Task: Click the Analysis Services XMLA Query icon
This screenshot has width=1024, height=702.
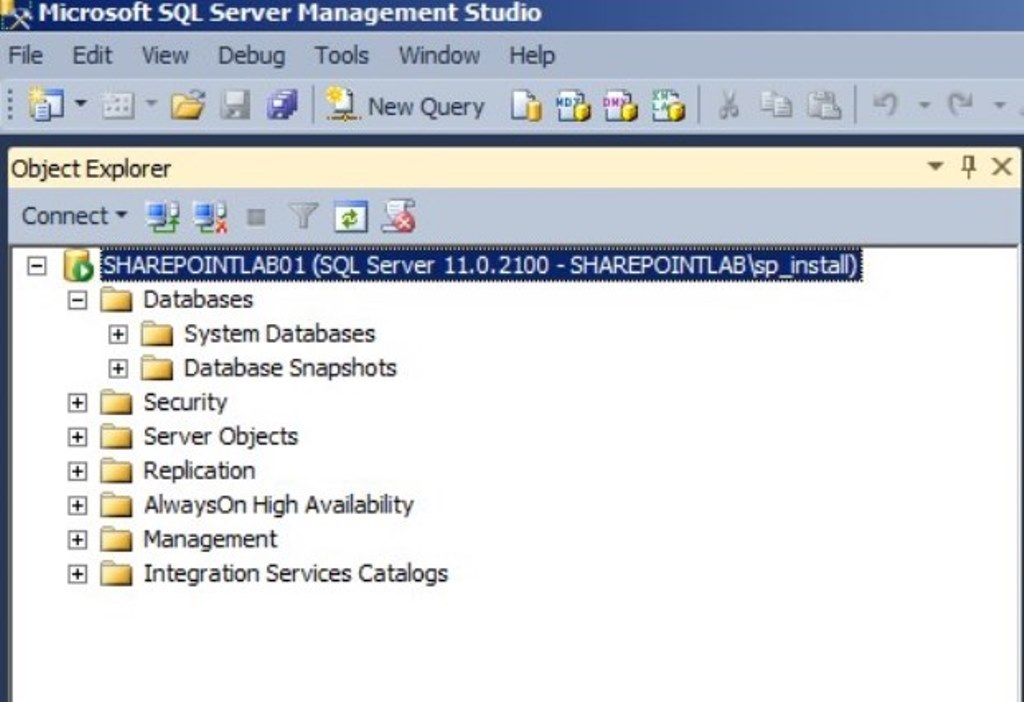Action: [x=668, y=106]
